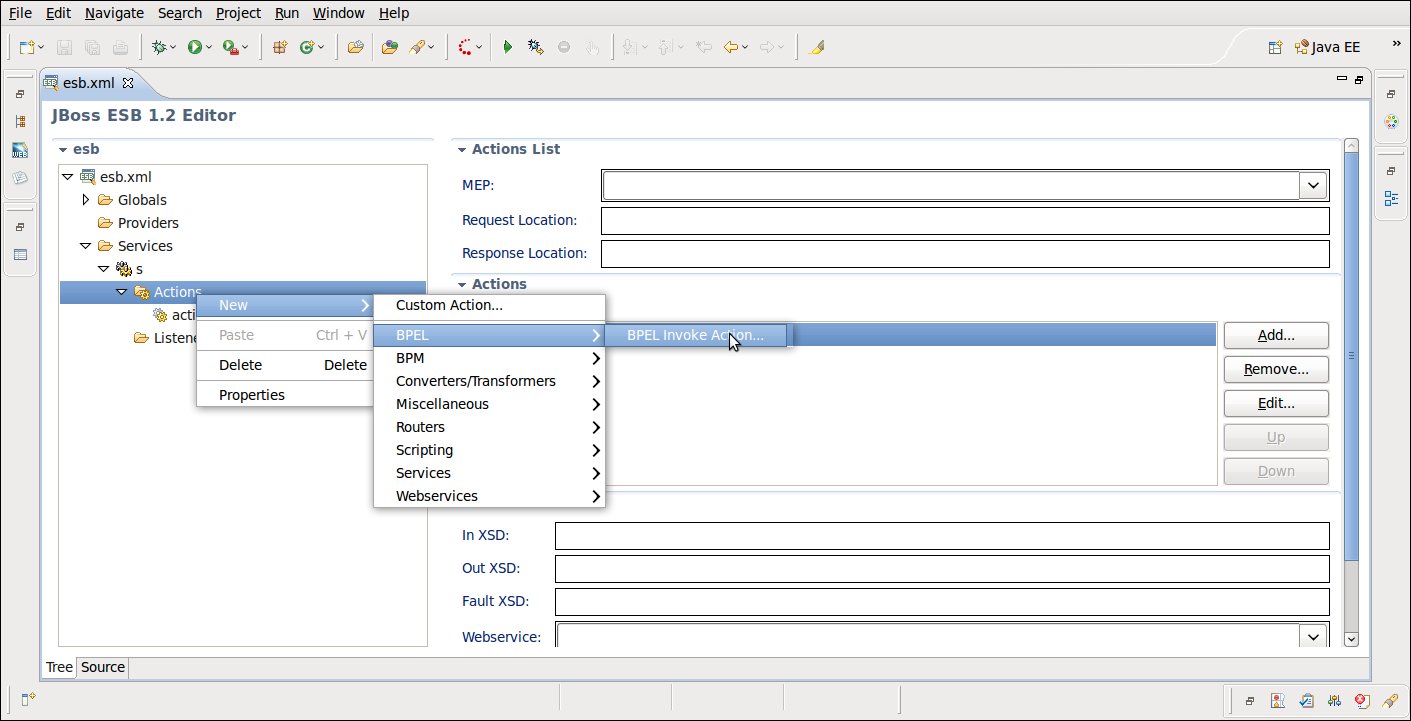Click the red circle icon in status bar
This screenshot has width=1411, height=721.
[1362, 700]
